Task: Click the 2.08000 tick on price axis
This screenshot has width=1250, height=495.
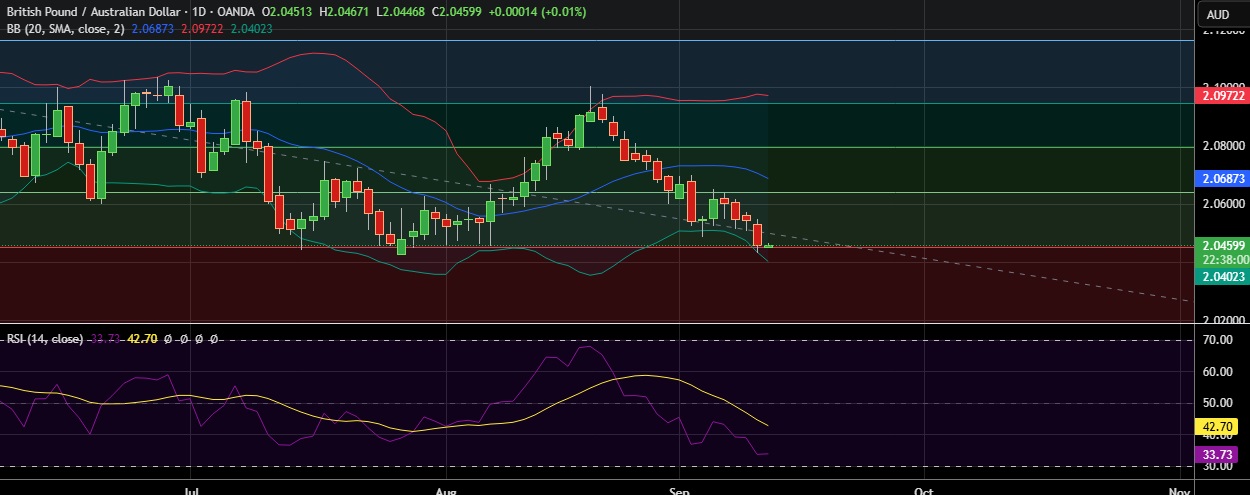Action: click(x=1223, y=146)
